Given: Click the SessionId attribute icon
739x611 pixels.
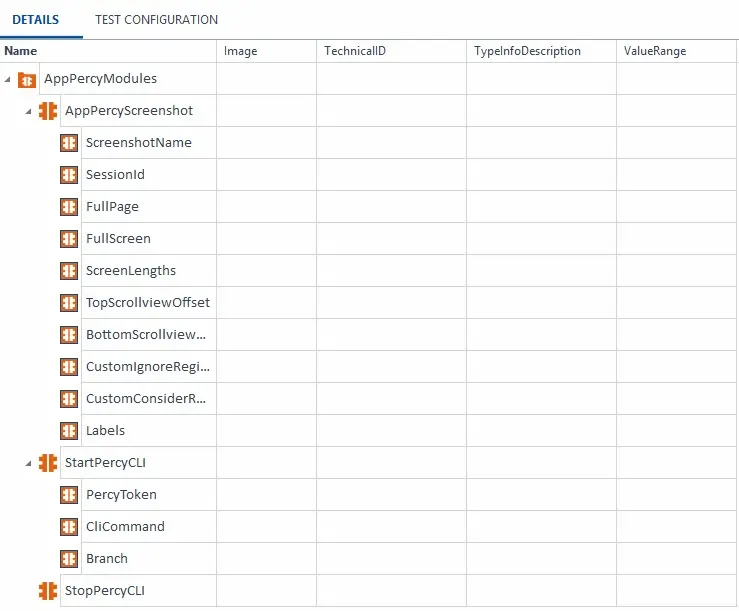Looking at the screenshot, I should click(69, 175).
